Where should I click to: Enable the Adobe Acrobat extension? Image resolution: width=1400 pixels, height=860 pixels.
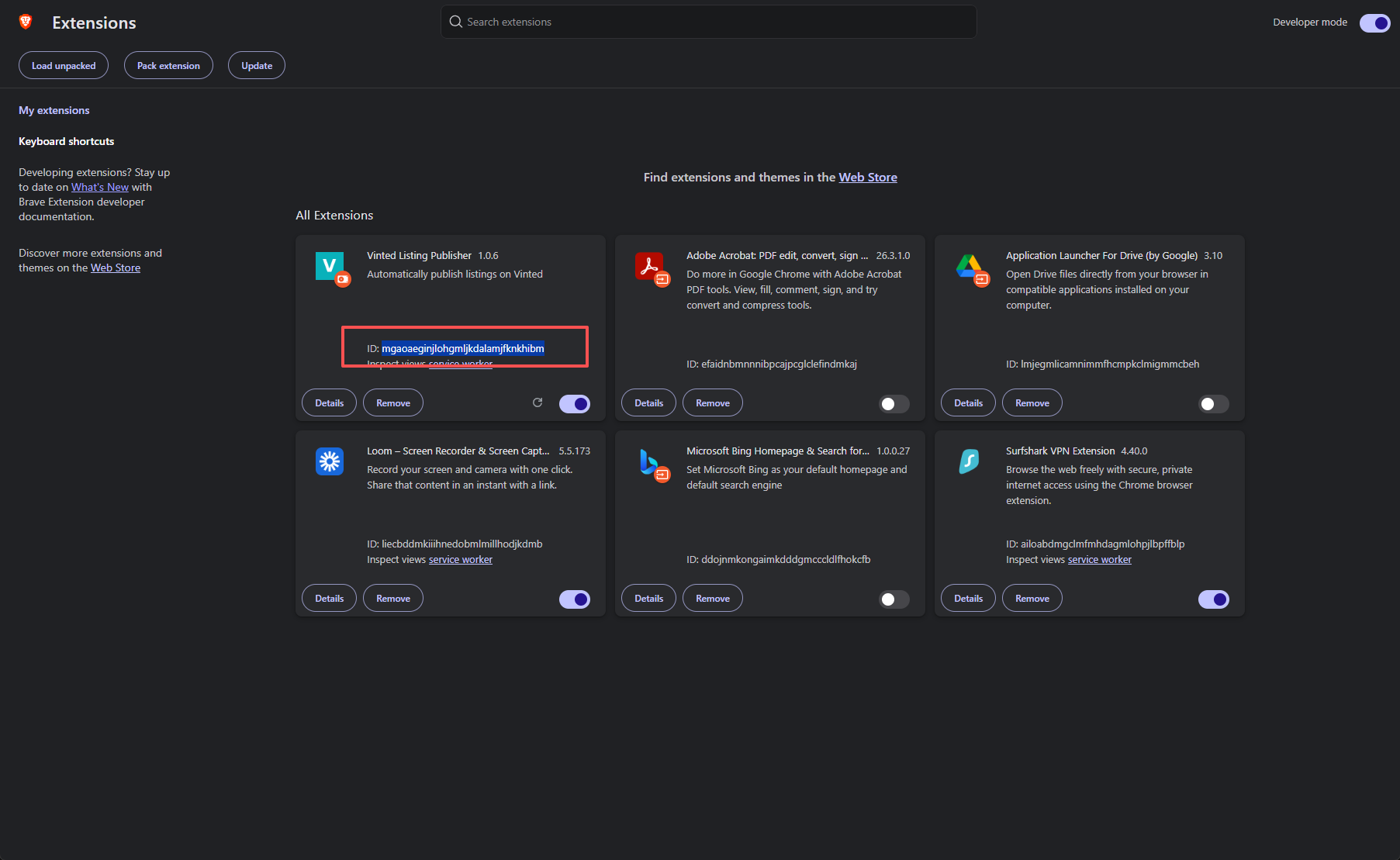(894, 403)
